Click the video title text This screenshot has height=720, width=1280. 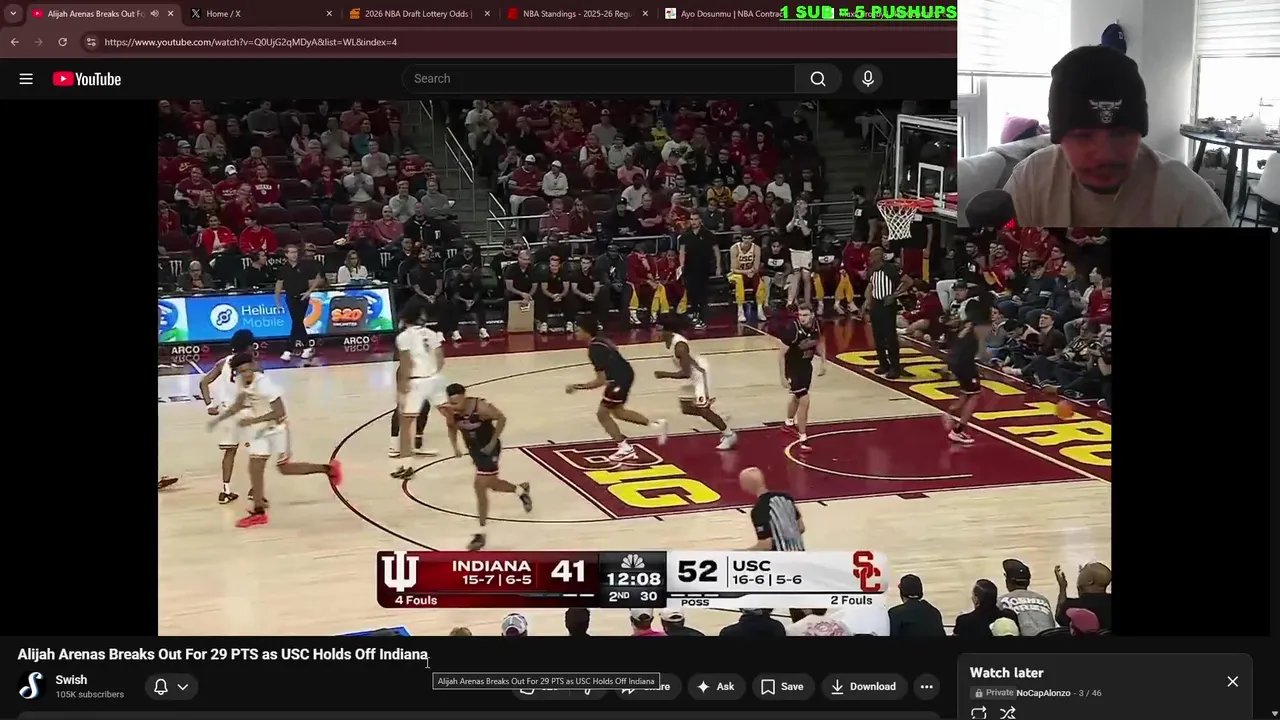223,654
